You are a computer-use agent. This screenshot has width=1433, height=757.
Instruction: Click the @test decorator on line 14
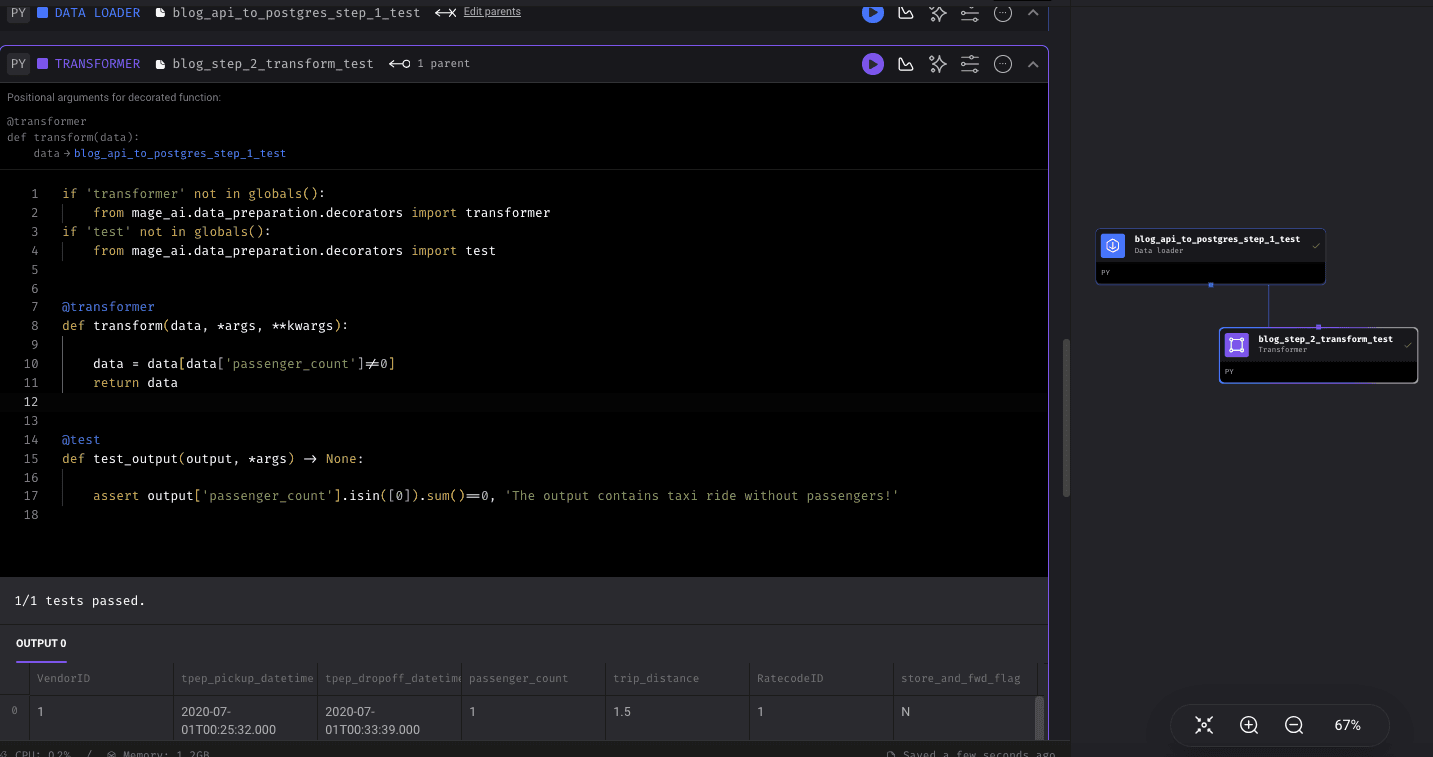click(81, 440)
